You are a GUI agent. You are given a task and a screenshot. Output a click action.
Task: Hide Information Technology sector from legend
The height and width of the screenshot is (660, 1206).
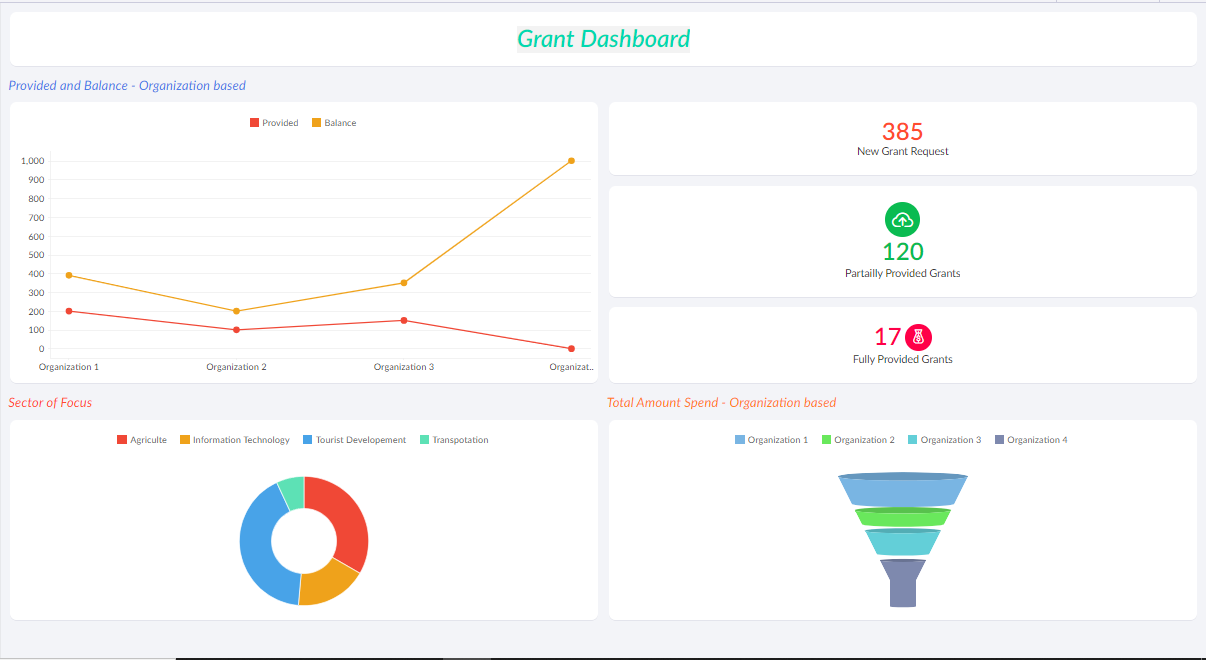pyautogui.click(x=235, y=440)
